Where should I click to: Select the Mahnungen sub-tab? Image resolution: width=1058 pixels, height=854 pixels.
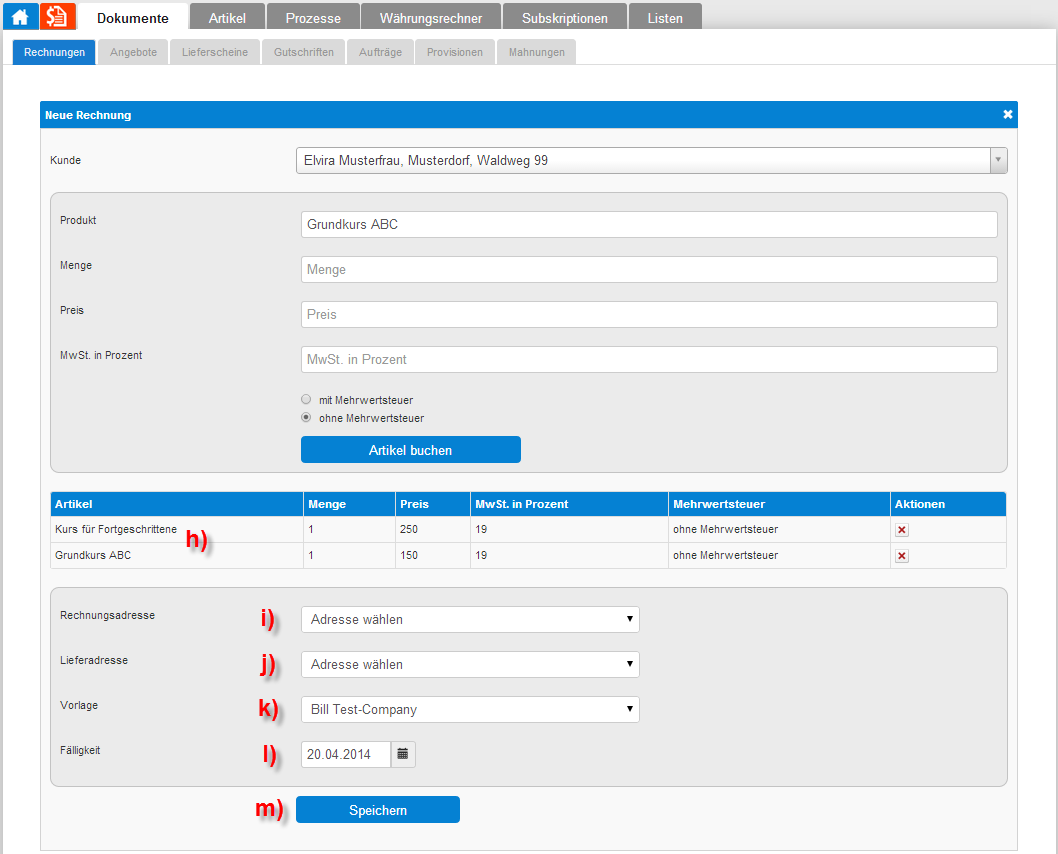click(536, 52)
